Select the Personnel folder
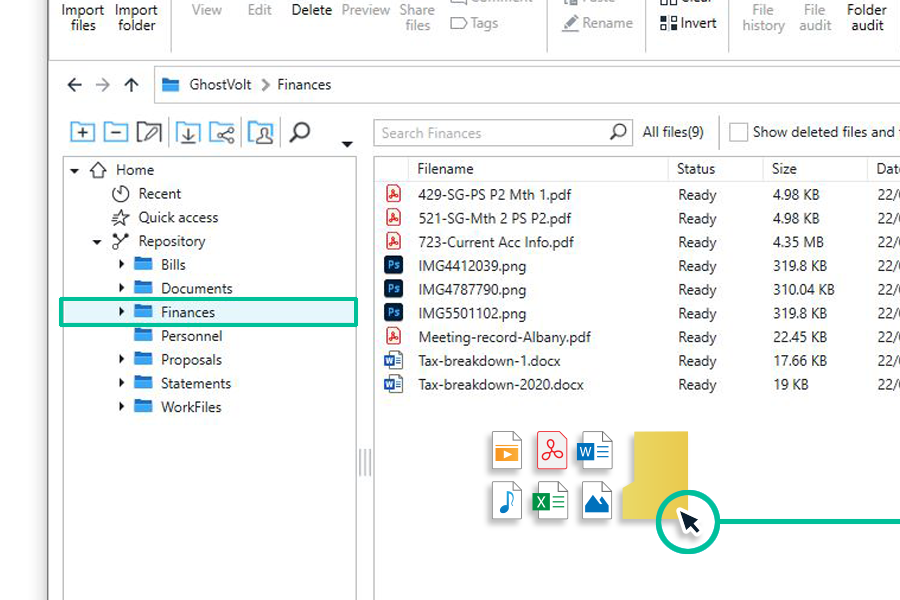 click(x=191, y=336)
